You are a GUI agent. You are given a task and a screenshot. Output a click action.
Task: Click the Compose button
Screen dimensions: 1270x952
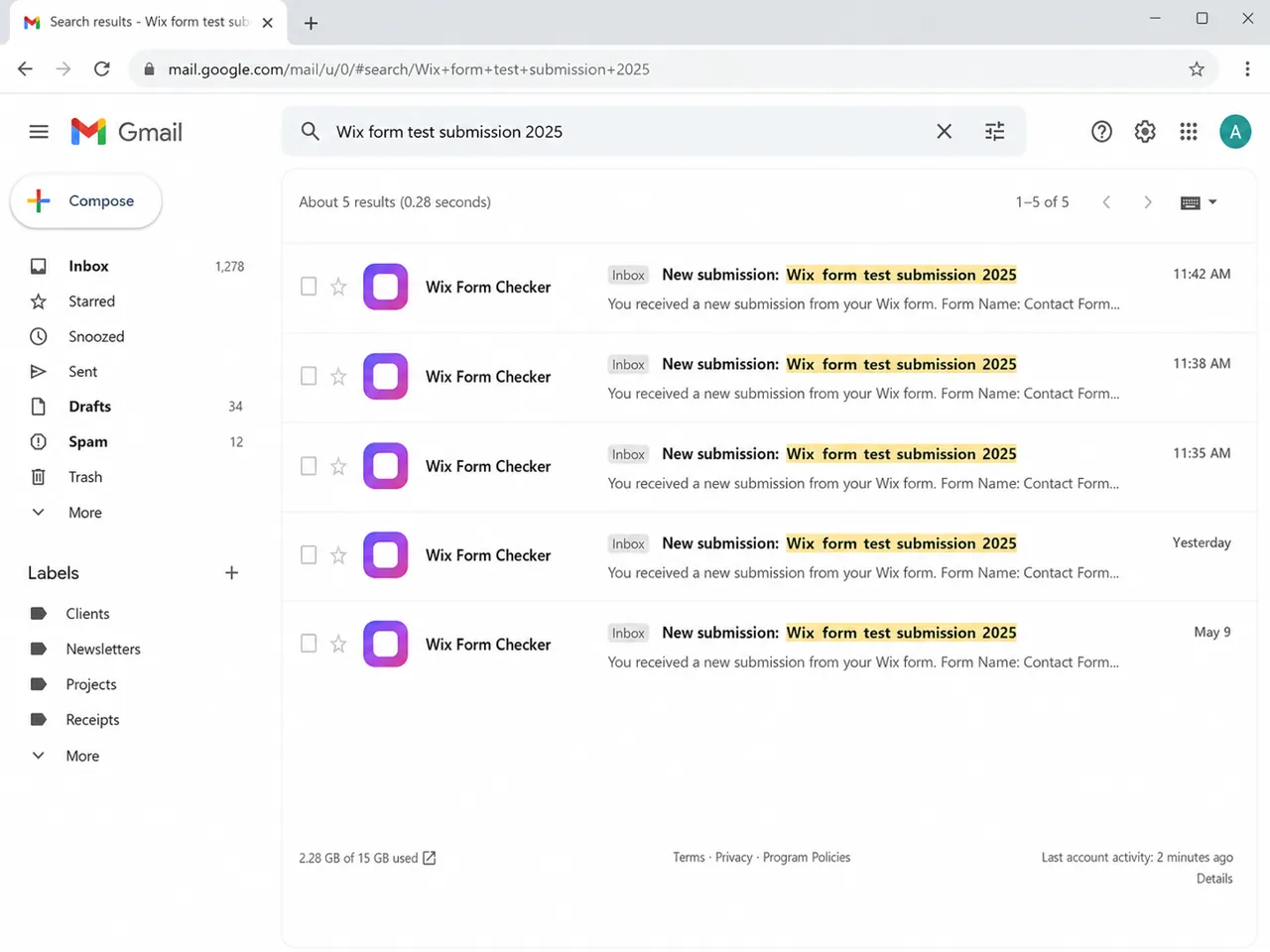click(x=86, y=201)
